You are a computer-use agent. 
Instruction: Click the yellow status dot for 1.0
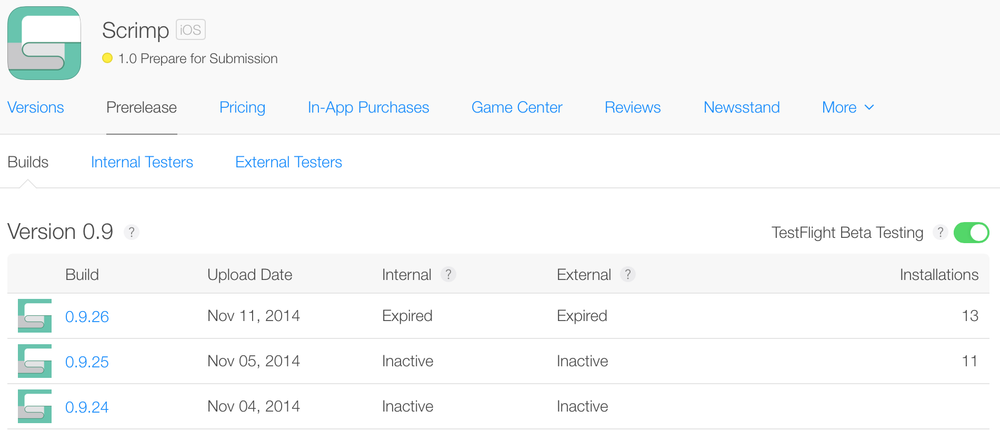[x=107, y=59]
